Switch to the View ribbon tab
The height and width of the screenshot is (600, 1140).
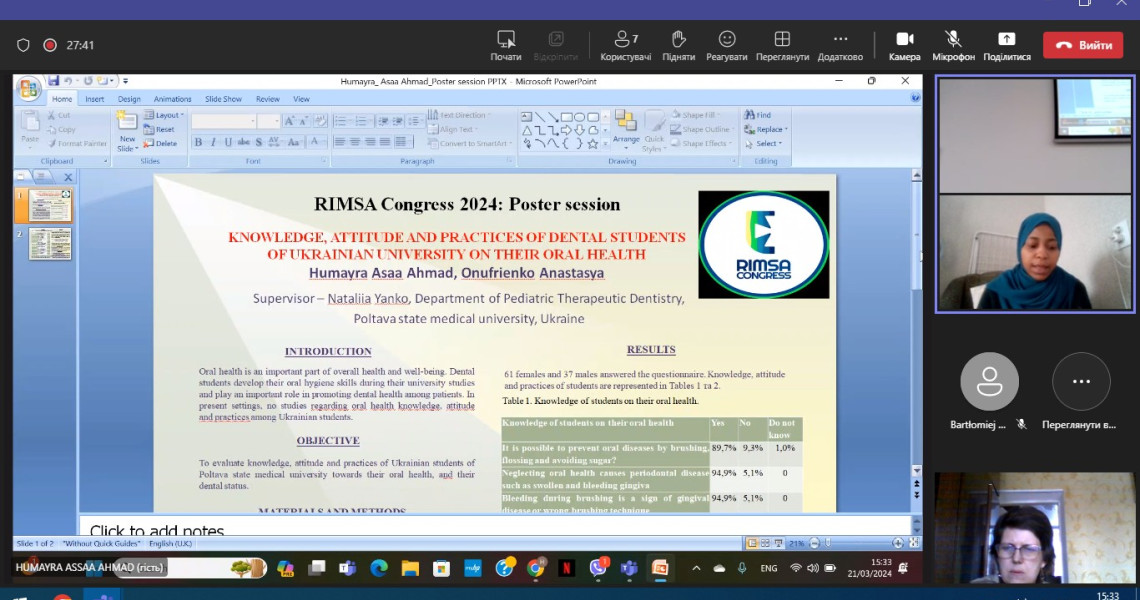[x=301, y=99]
